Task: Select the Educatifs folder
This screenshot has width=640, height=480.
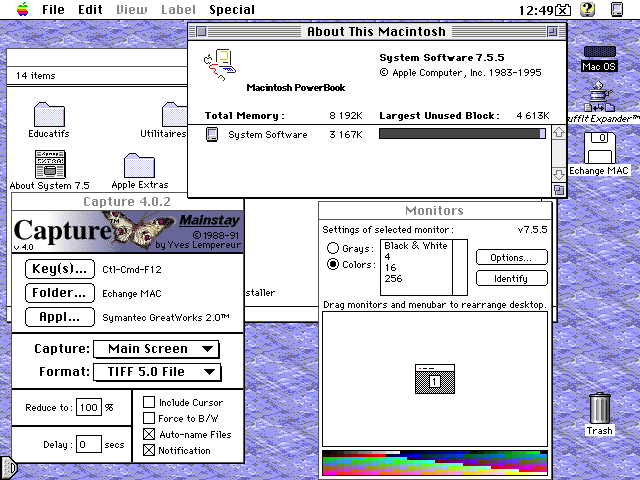Action: point(49,114)
